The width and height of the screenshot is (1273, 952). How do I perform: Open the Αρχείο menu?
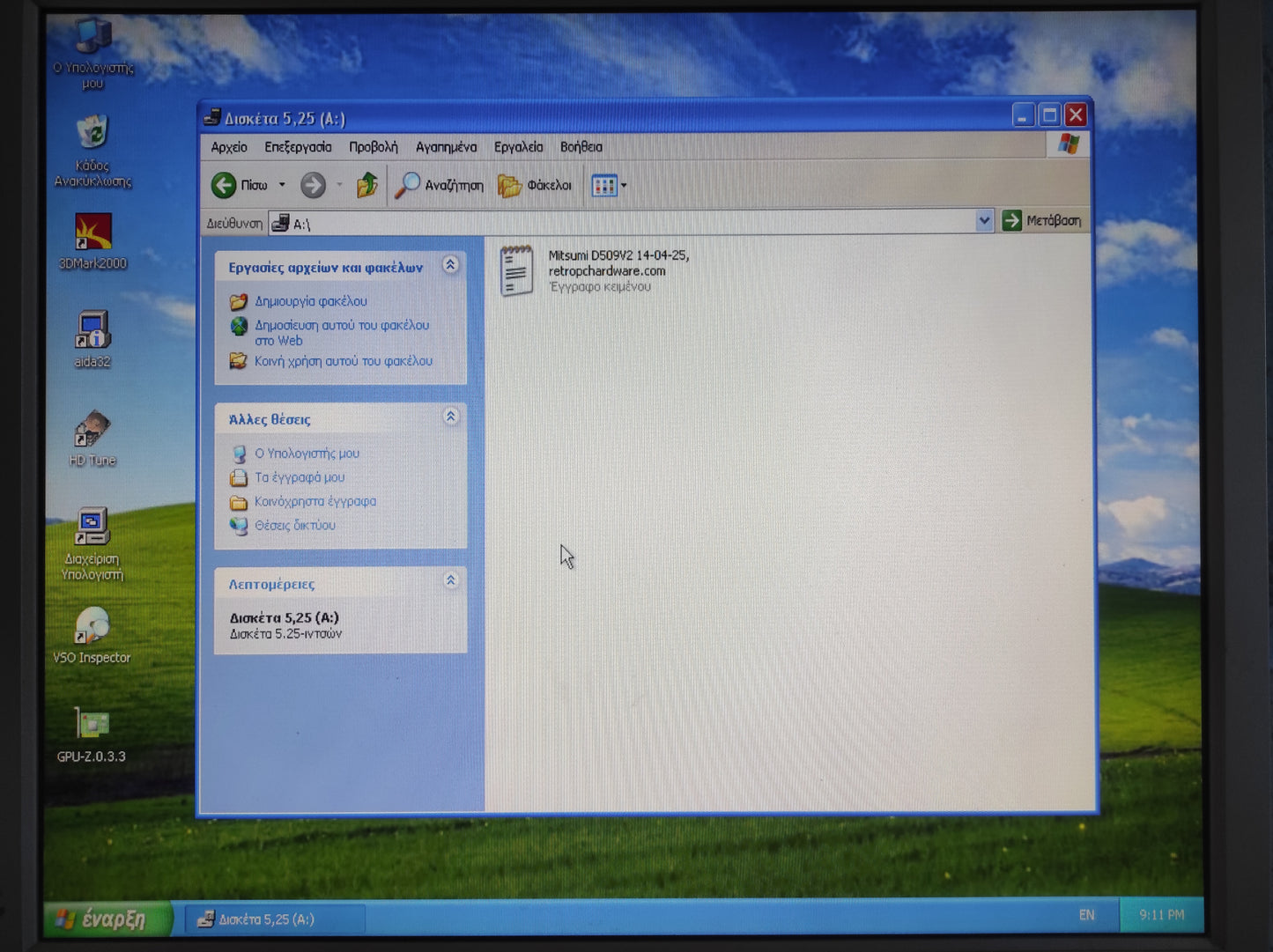click(x=229, y=147)
